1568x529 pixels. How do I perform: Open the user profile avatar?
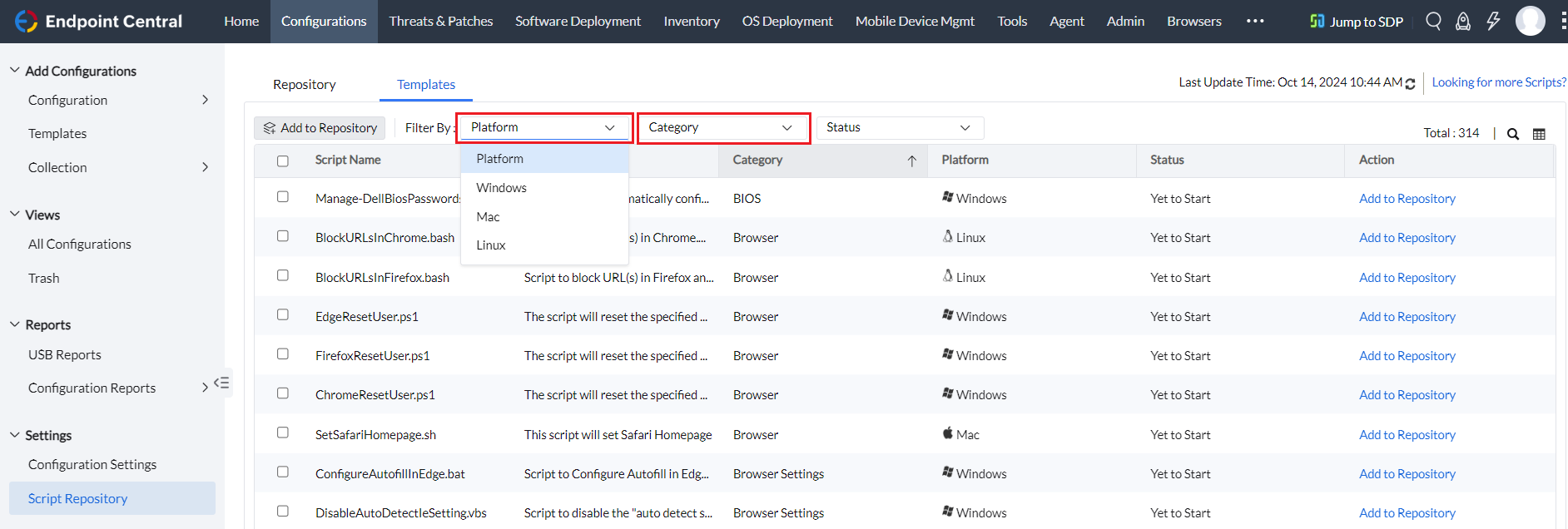[x=1530, y=21]
